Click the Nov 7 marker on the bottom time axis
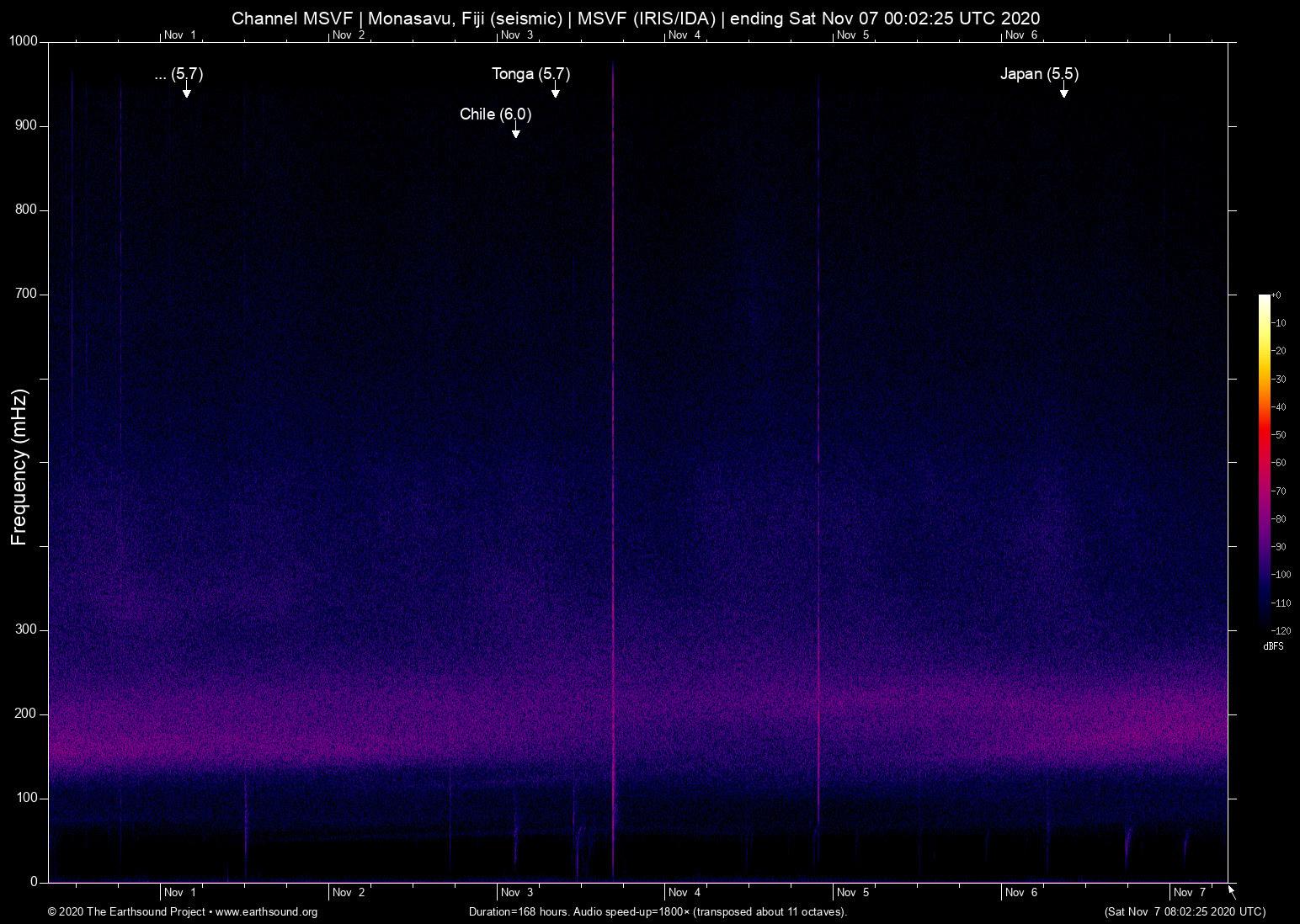Screen dimensions: 1300x924 (x=1189, y=892)
